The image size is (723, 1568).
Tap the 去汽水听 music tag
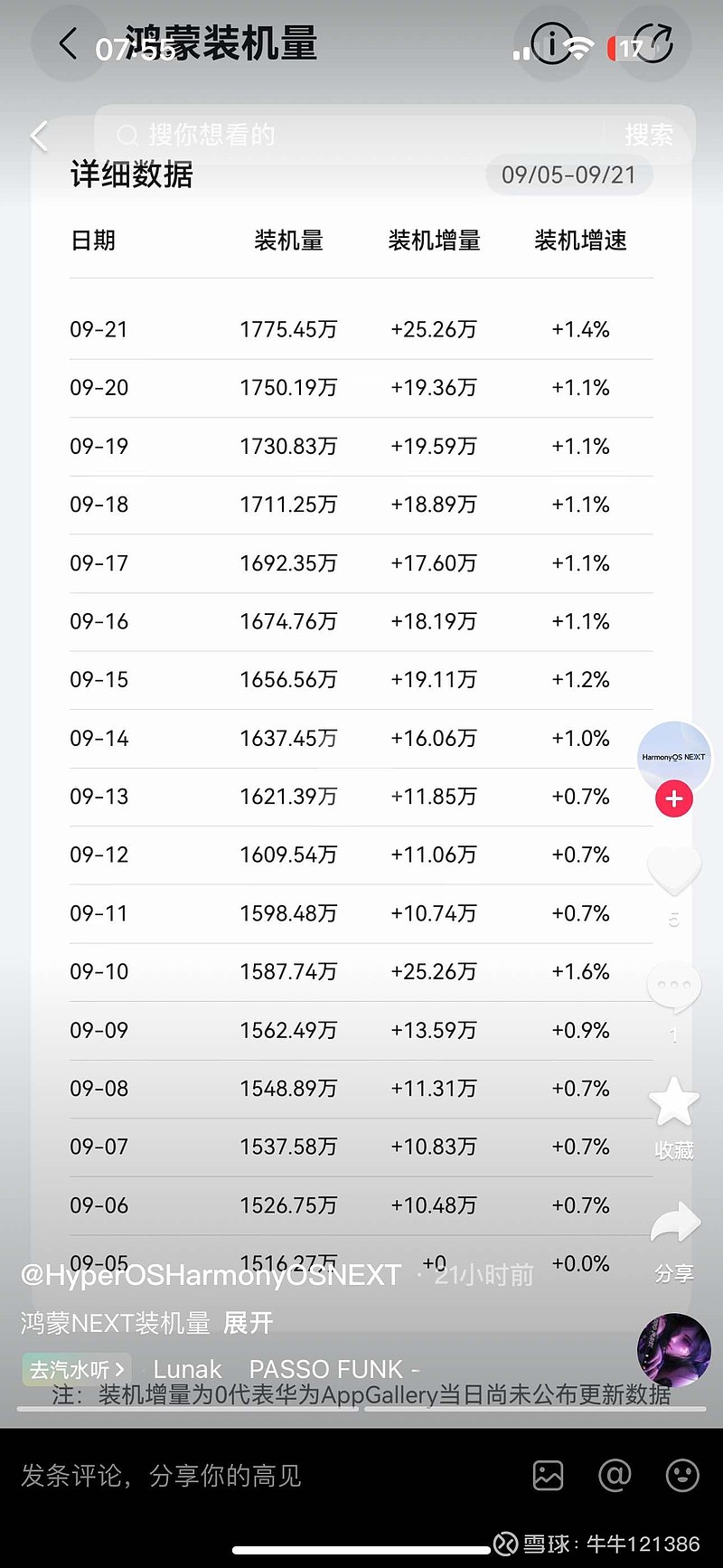coord(76,1369)
